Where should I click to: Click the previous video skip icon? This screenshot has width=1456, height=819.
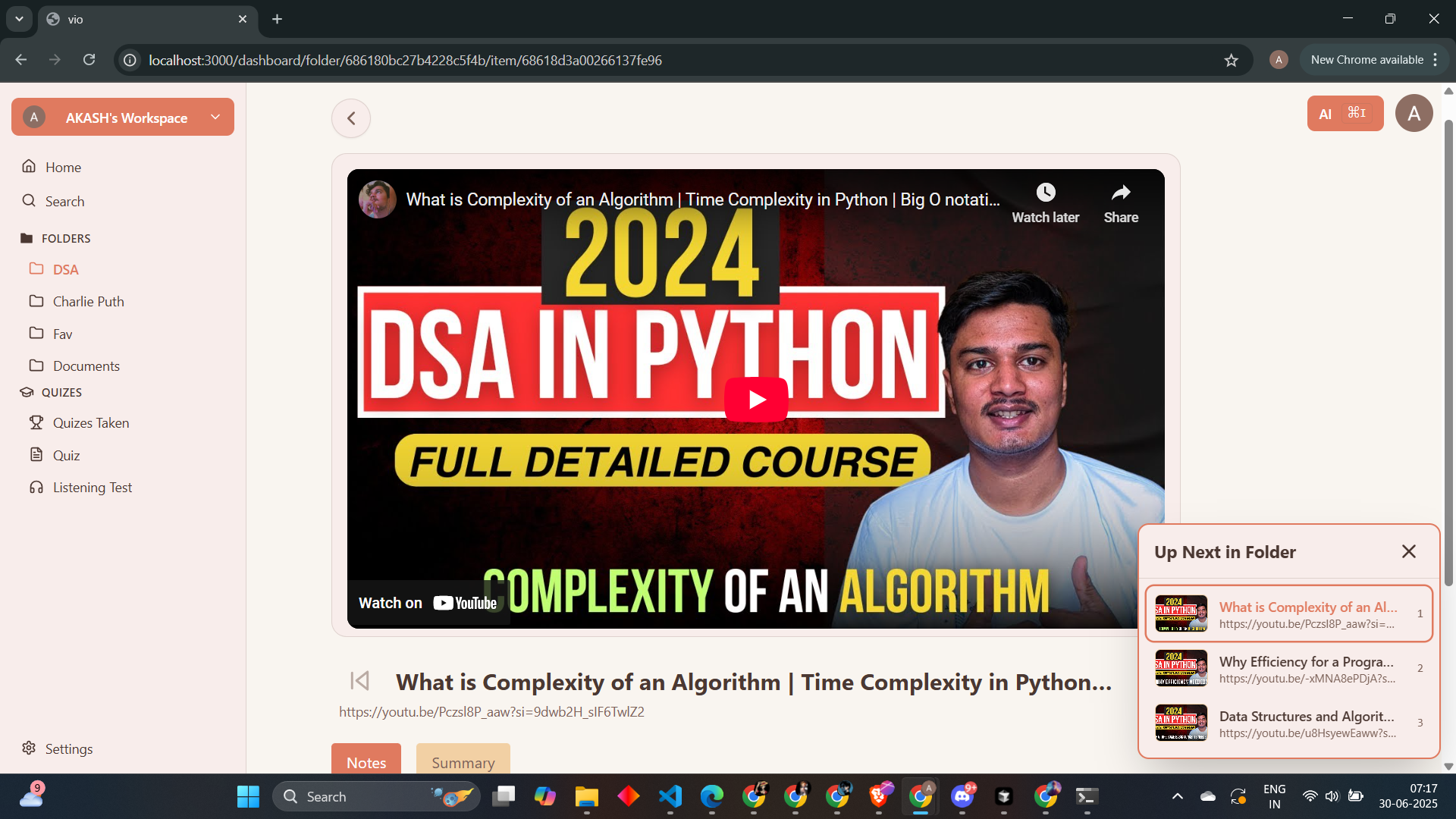click(x=360, y=681)
